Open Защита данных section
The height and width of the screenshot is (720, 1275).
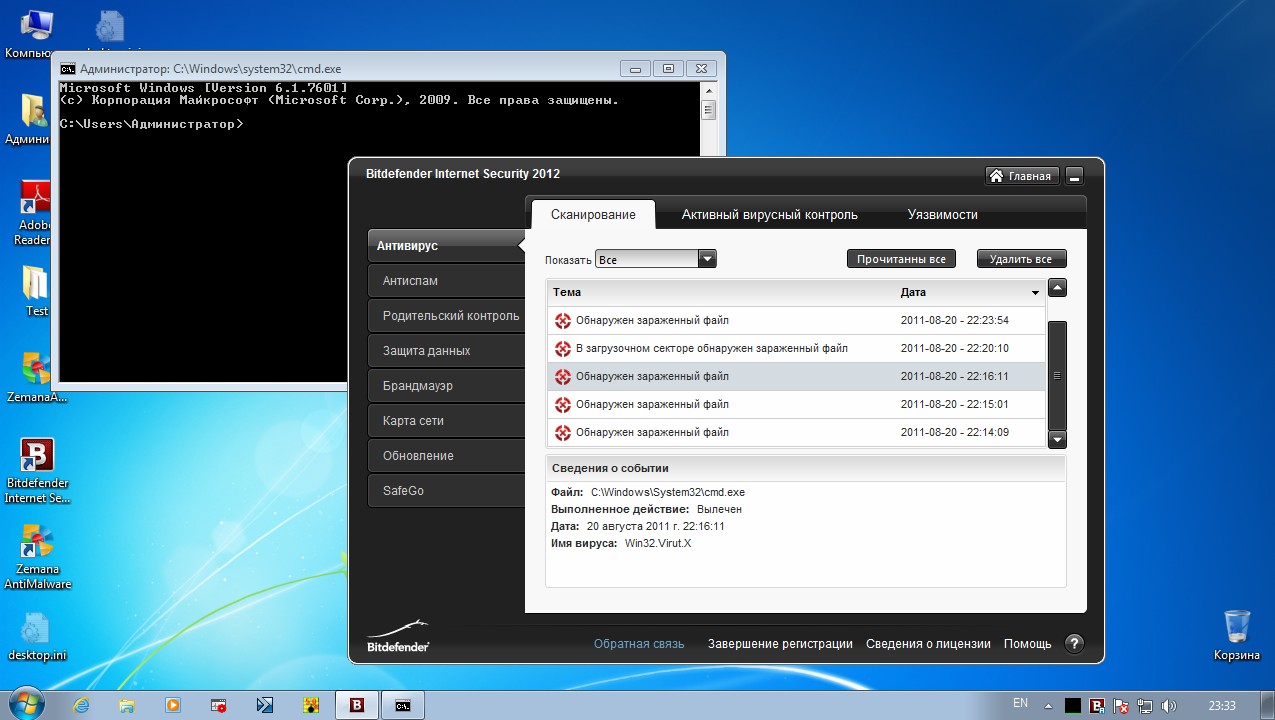[x=446, y=351]
